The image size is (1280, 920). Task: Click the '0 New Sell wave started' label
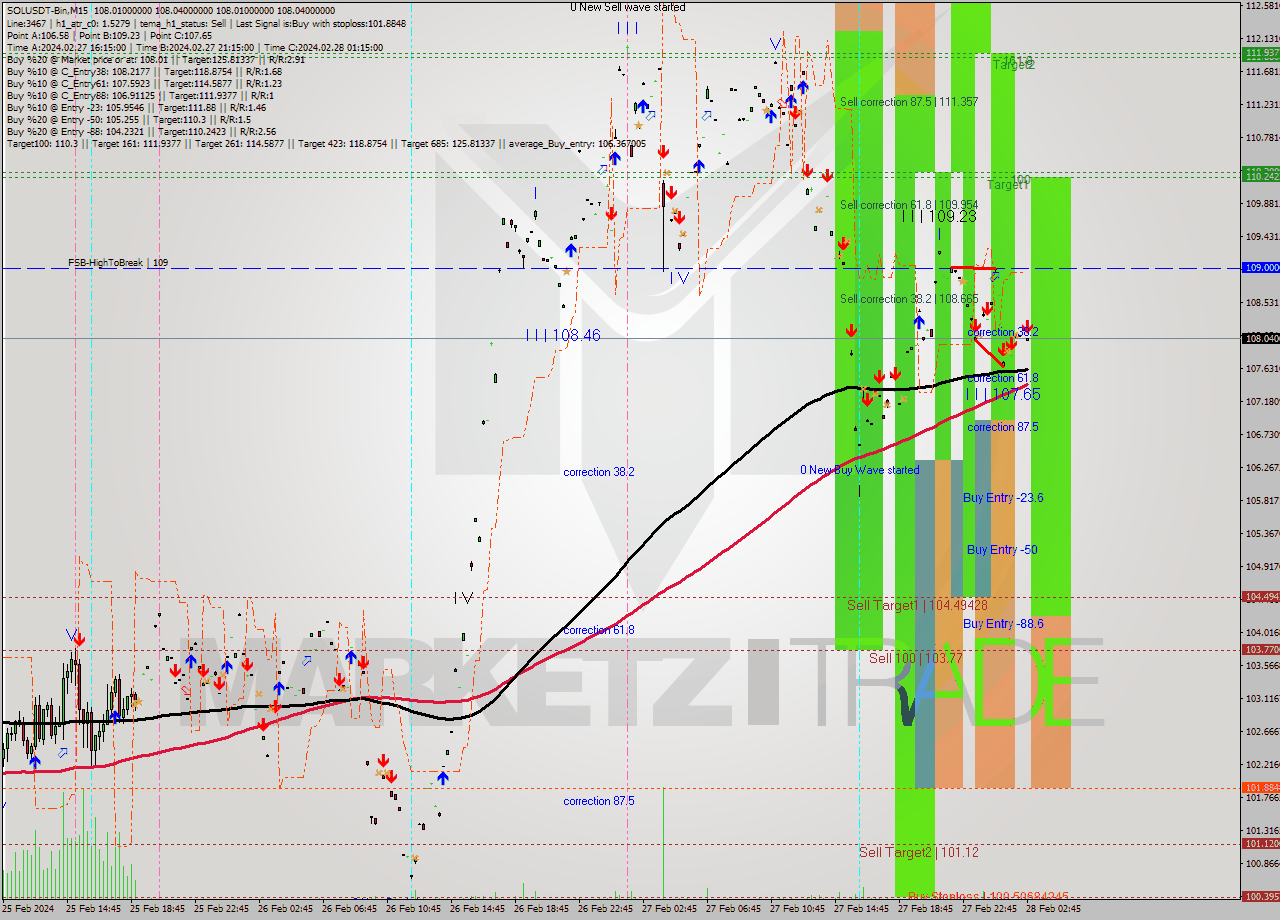628,7
